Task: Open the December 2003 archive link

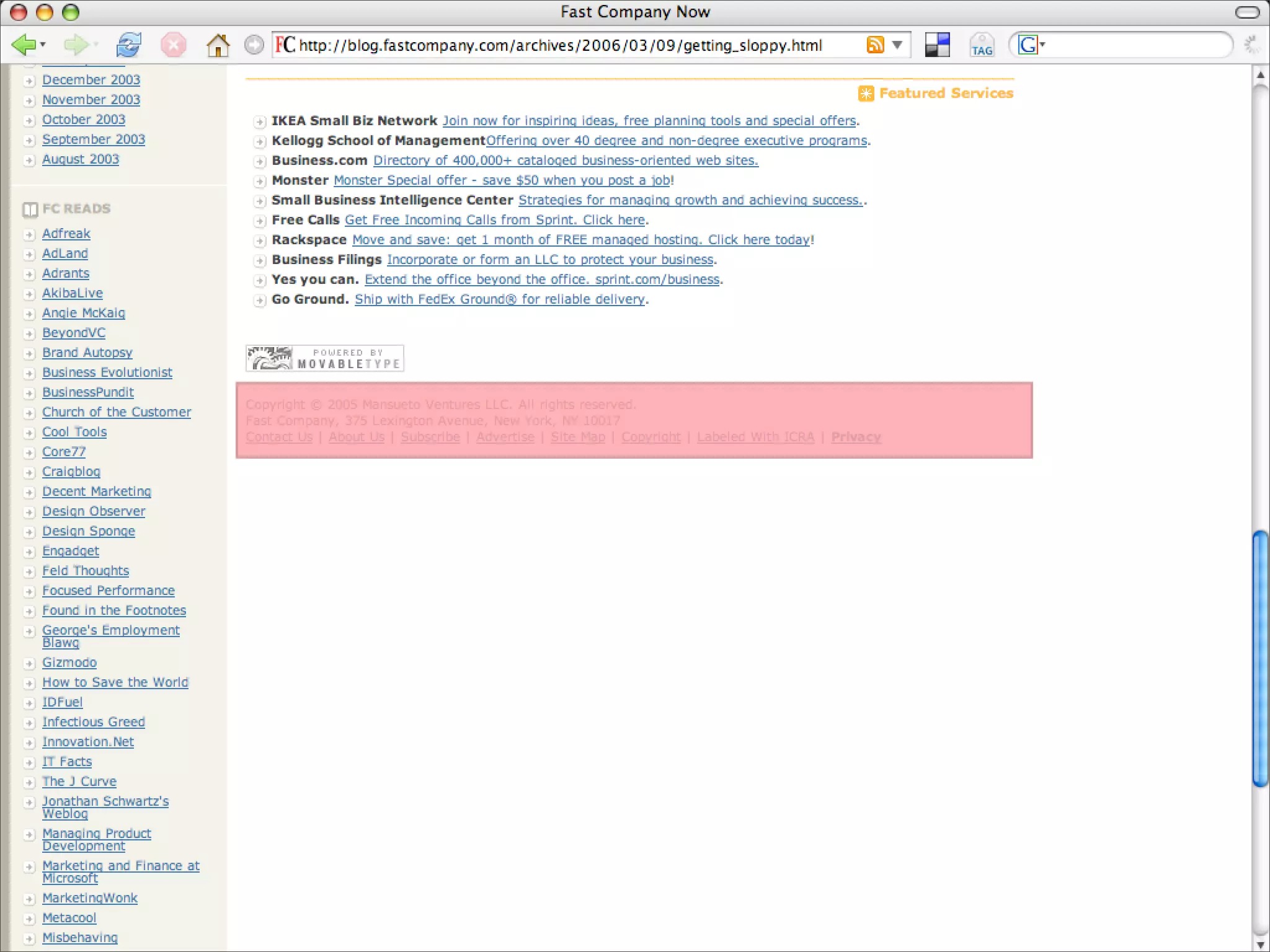Action: 91,79
